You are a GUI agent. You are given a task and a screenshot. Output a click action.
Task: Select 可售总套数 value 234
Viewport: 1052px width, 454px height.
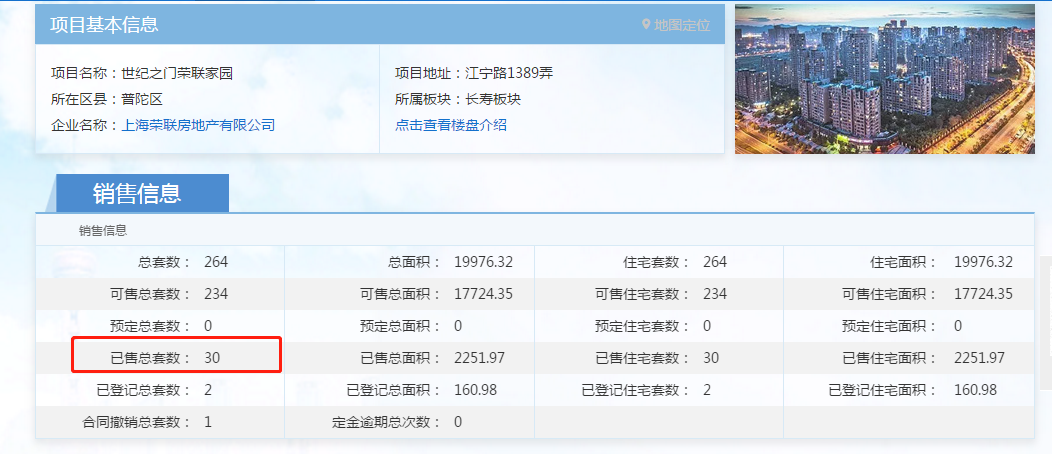click(x=216, y=294)
